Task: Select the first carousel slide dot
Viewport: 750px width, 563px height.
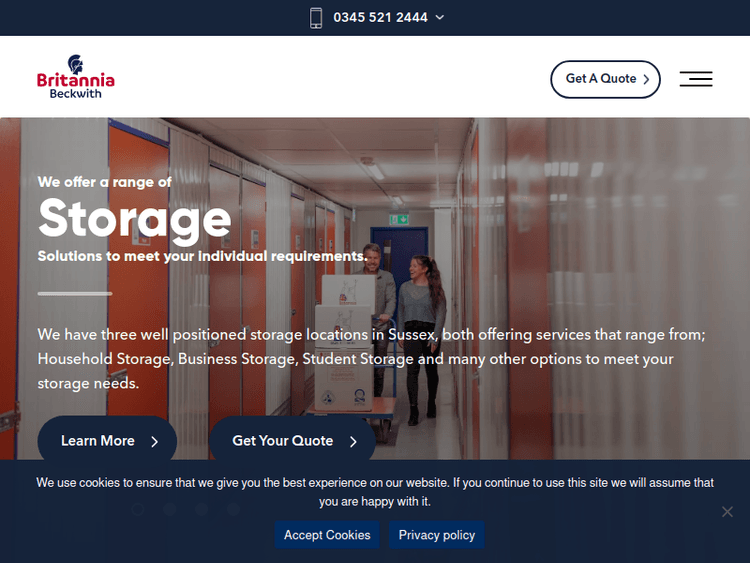Action: 138,509
